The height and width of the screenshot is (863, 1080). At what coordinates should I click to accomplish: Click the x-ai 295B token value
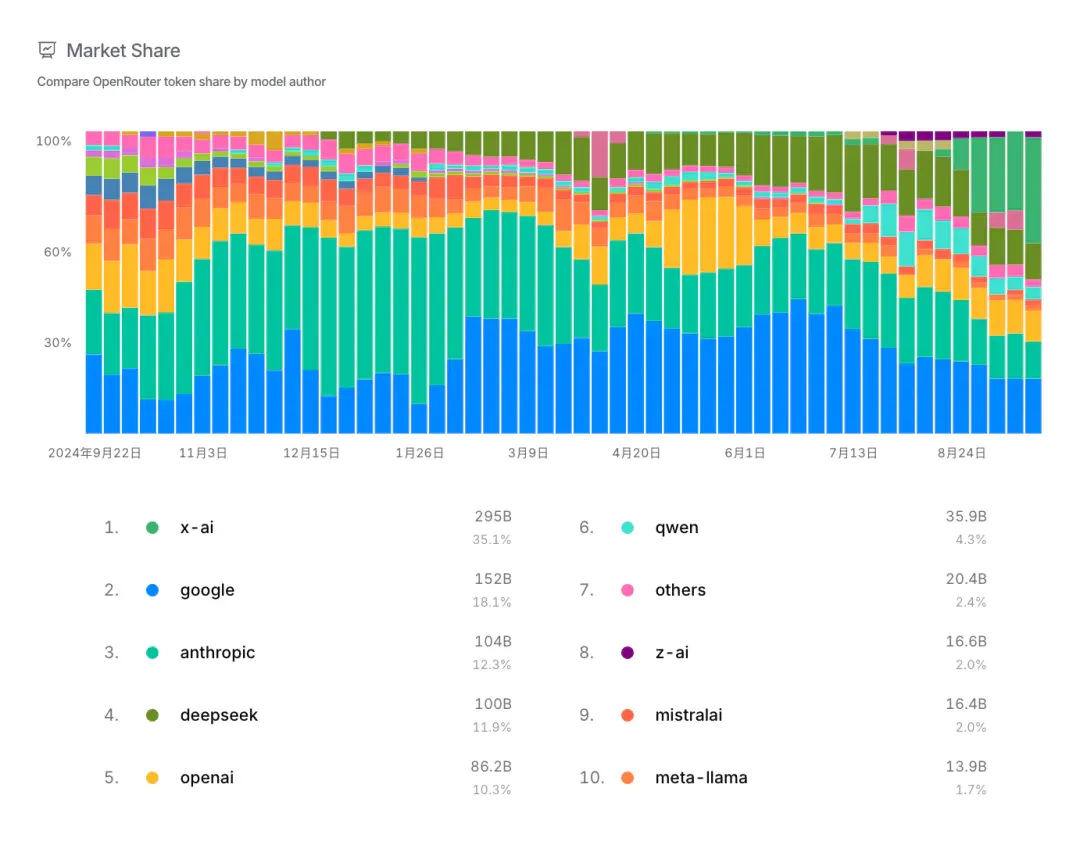click(x=493, y=516)
